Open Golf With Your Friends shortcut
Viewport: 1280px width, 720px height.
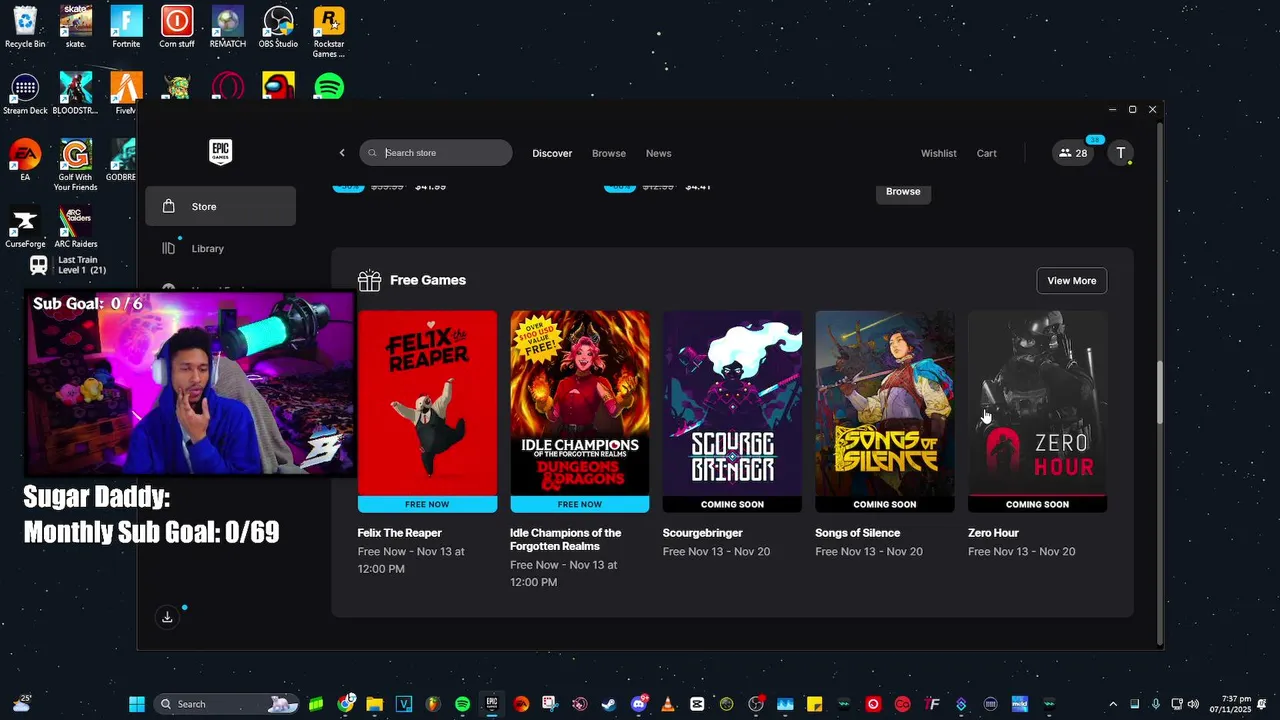(76, 165)
